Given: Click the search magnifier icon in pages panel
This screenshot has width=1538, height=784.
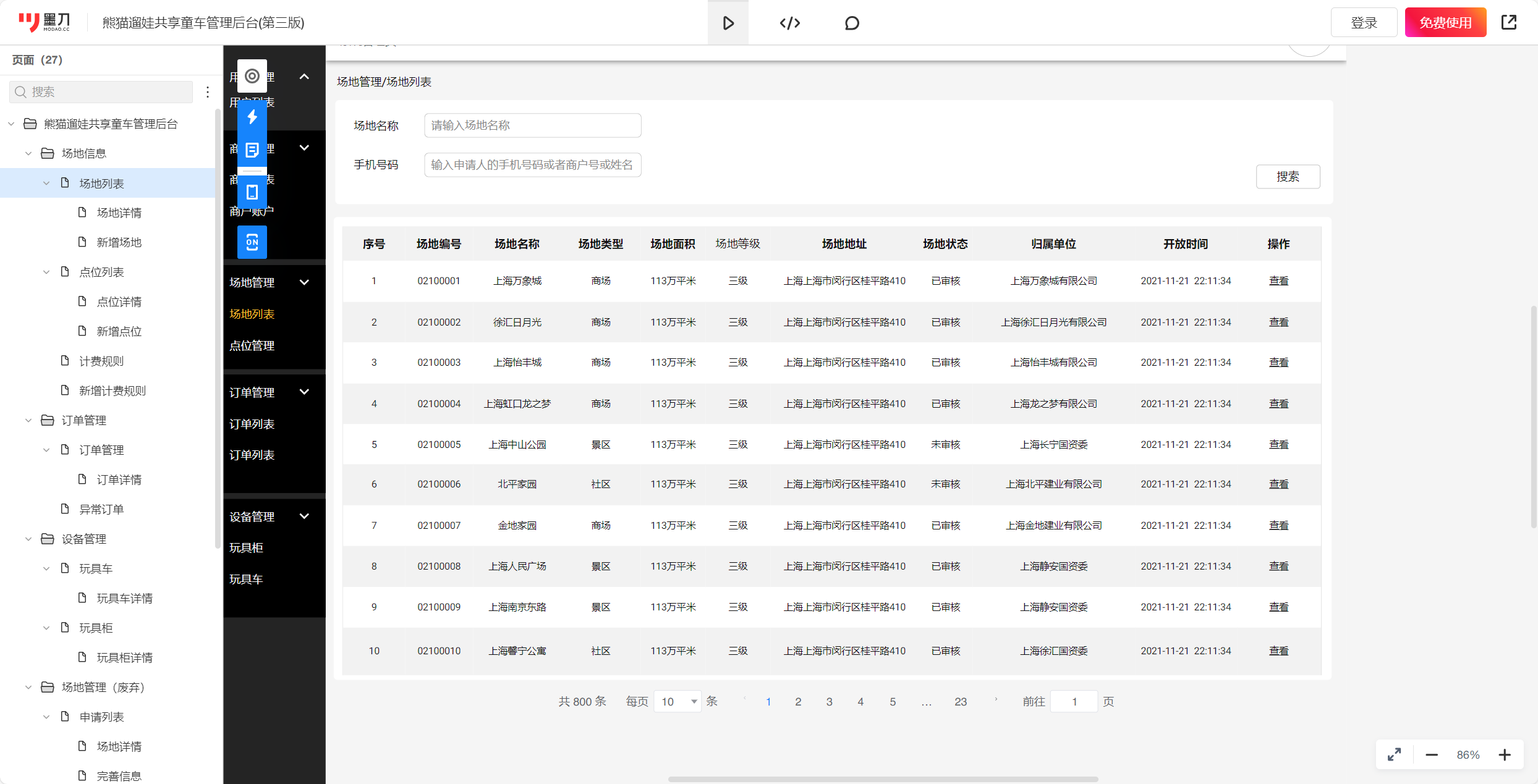Looking at the screenshot, I should (x=20, y=91).
